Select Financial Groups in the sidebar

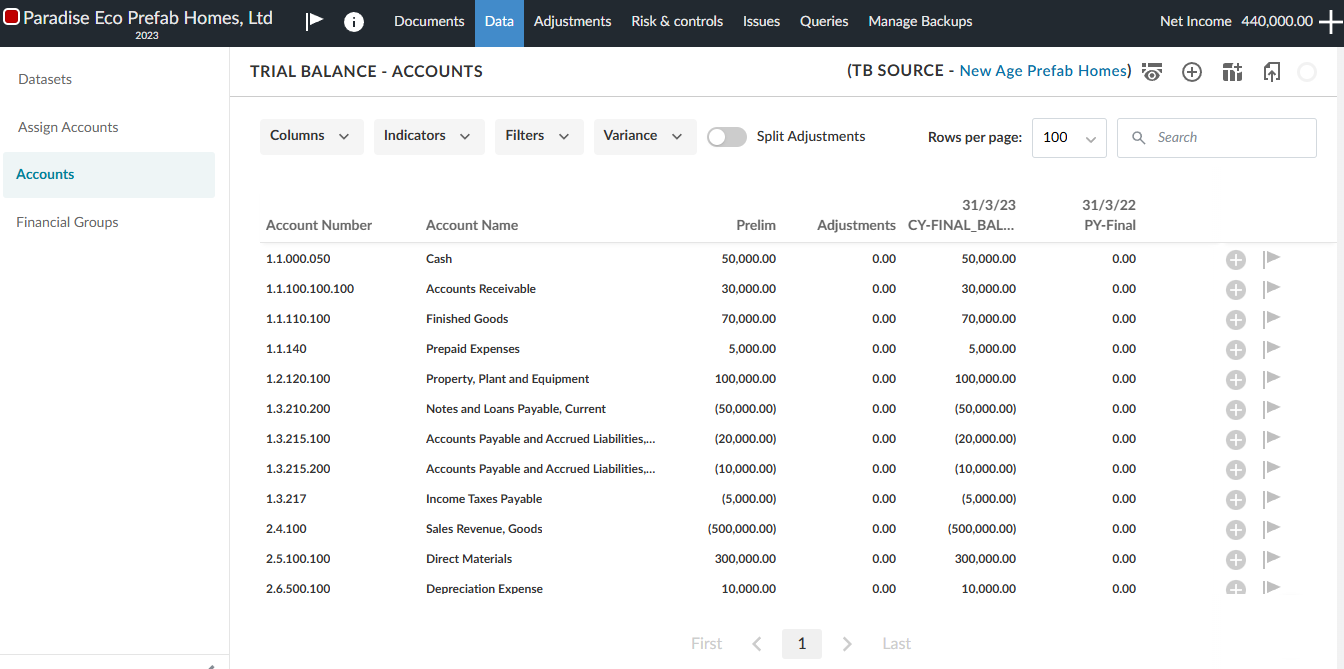click(67, 221)
